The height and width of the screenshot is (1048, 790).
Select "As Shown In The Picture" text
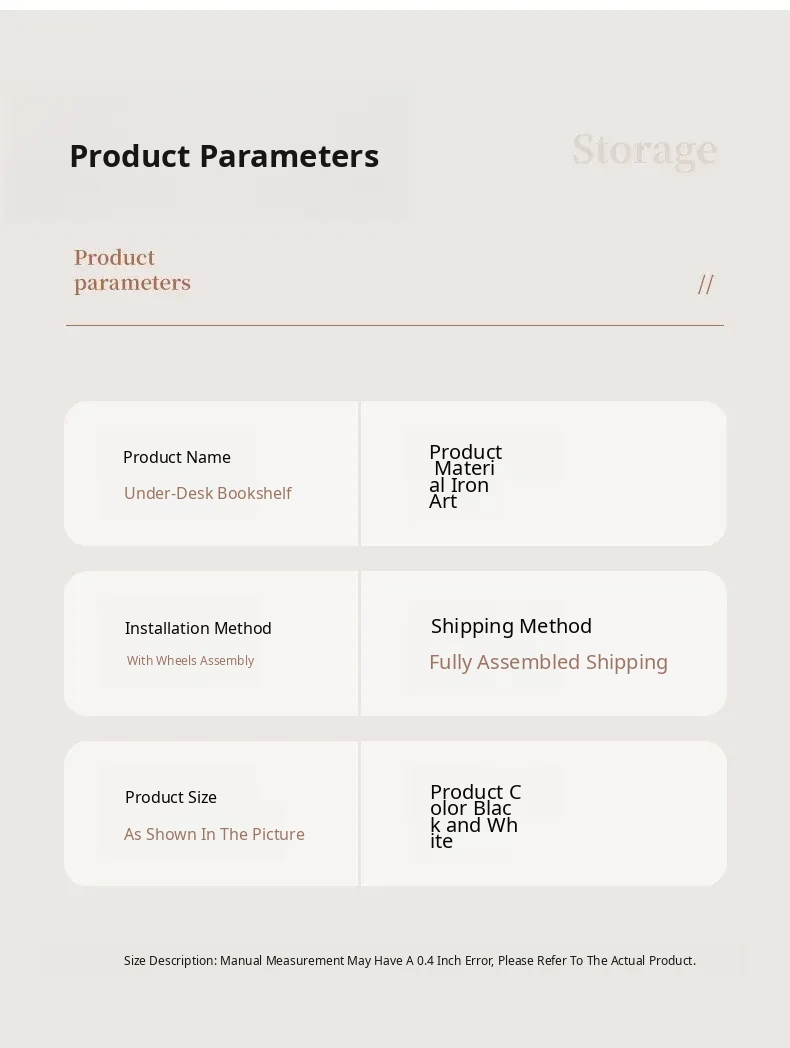[x=214, y=834]
